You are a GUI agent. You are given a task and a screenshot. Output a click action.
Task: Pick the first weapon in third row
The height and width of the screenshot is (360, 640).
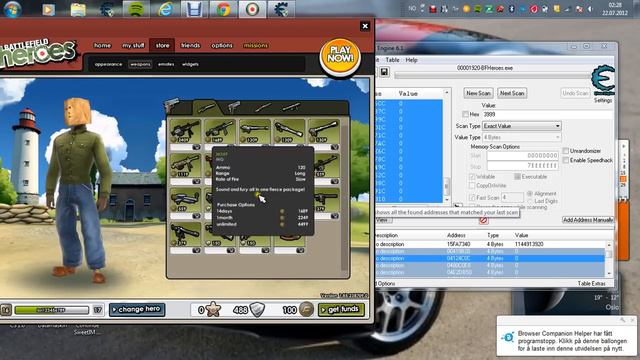tap(186, 200)
